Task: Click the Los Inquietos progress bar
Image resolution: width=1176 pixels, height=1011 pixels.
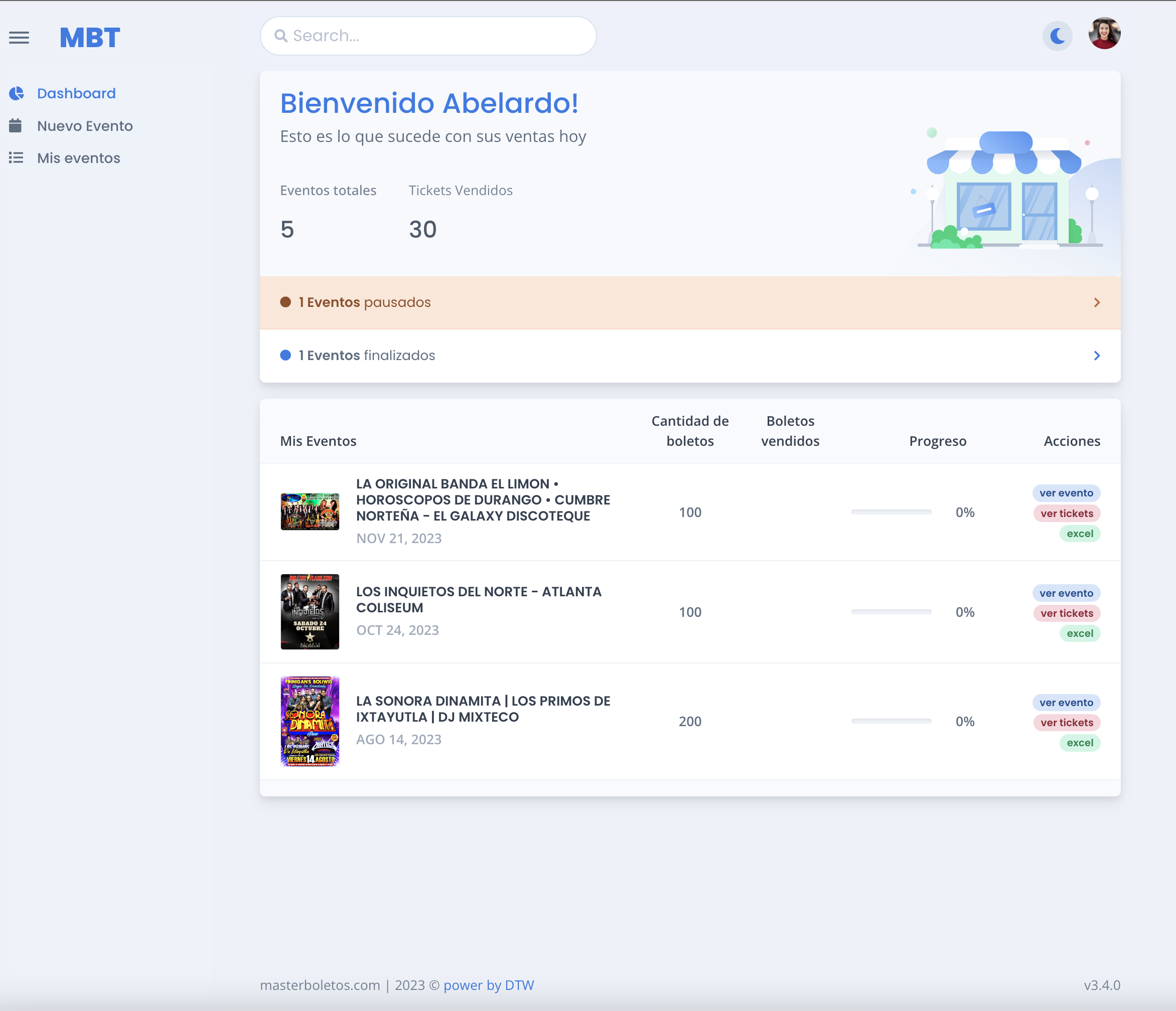Action: pos(891,612)
